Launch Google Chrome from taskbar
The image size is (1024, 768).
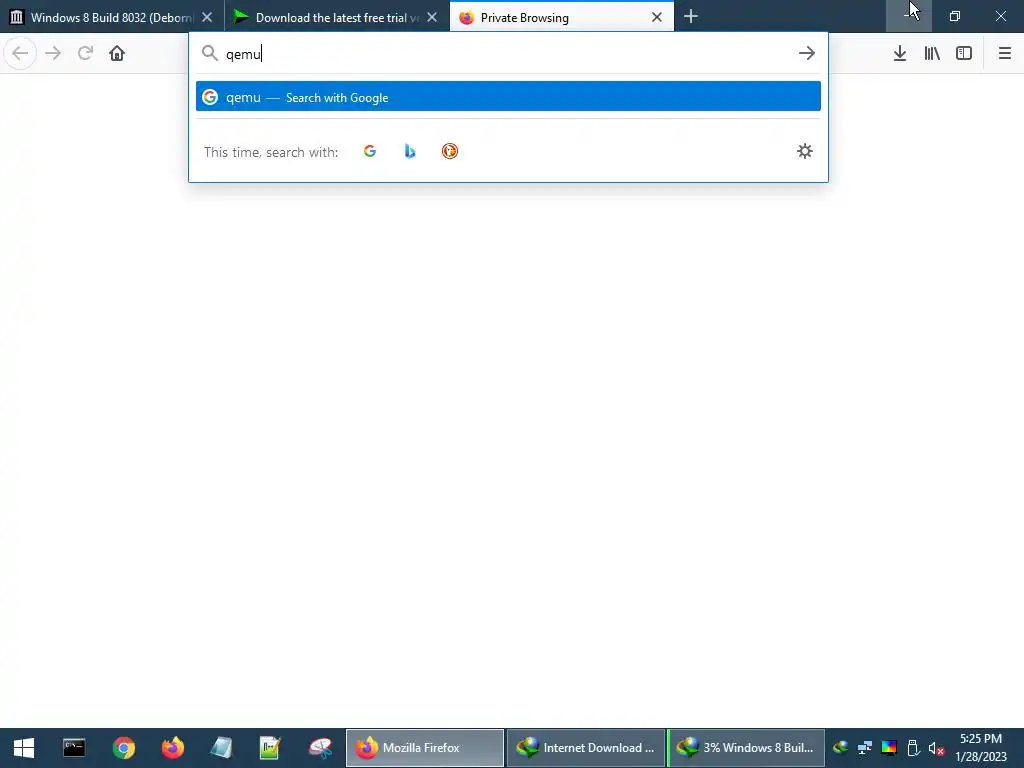coord(123,748)
